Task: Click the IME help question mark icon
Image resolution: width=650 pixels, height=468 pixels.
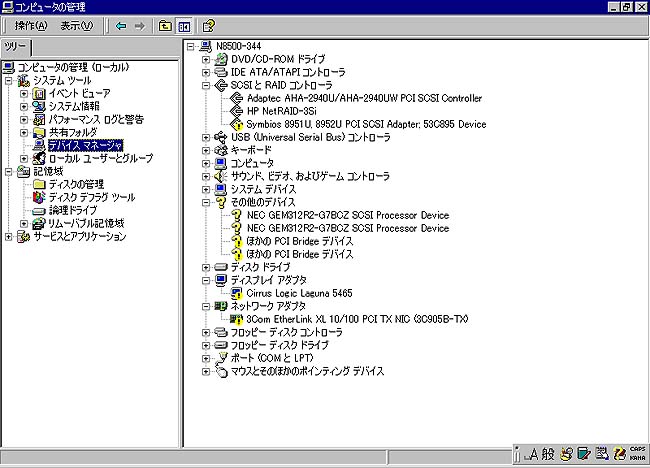Action: (x=619, y=454)
